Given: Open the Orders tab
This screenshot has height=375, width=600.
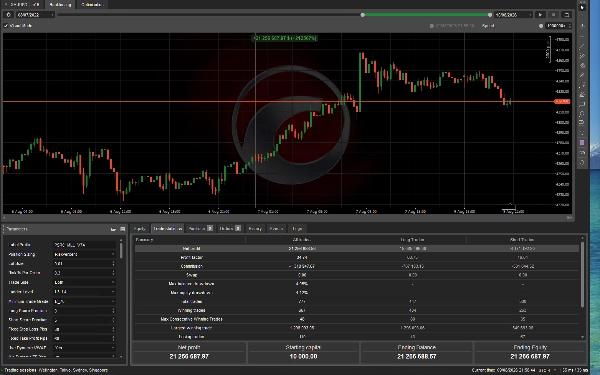Looking at the screenshot, I should (x=230, y=229).
